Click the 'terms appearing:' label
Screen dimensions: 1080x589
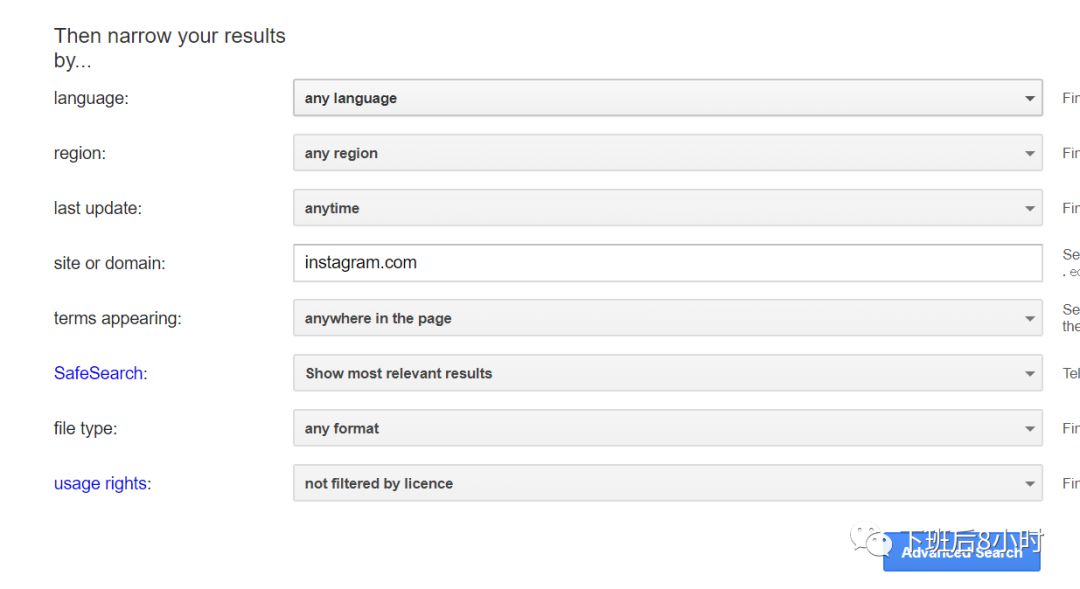pyautogui.click(x=117, y=318)
